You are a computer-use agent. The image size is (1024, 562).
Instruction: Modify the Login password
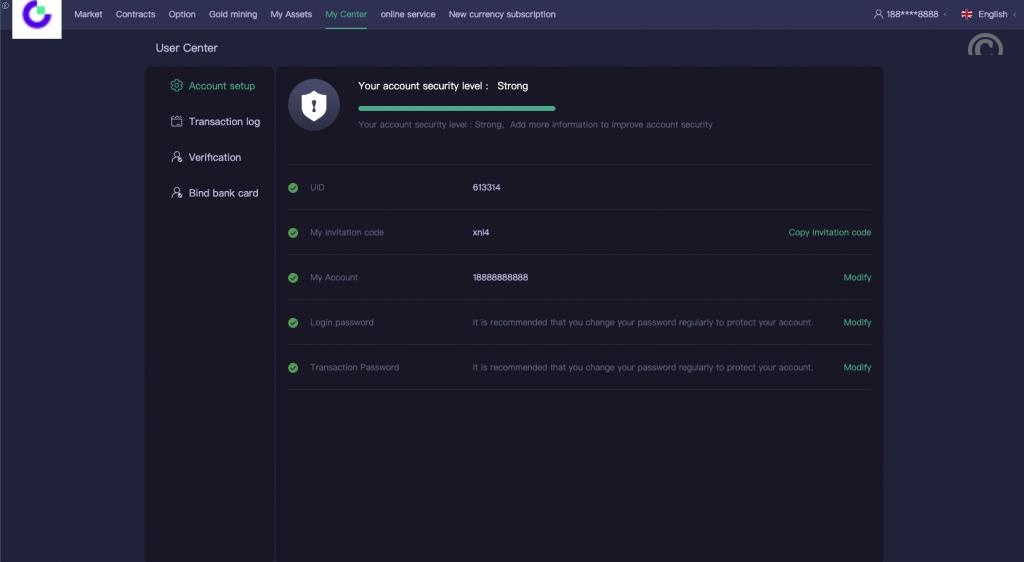click(857, 323)
